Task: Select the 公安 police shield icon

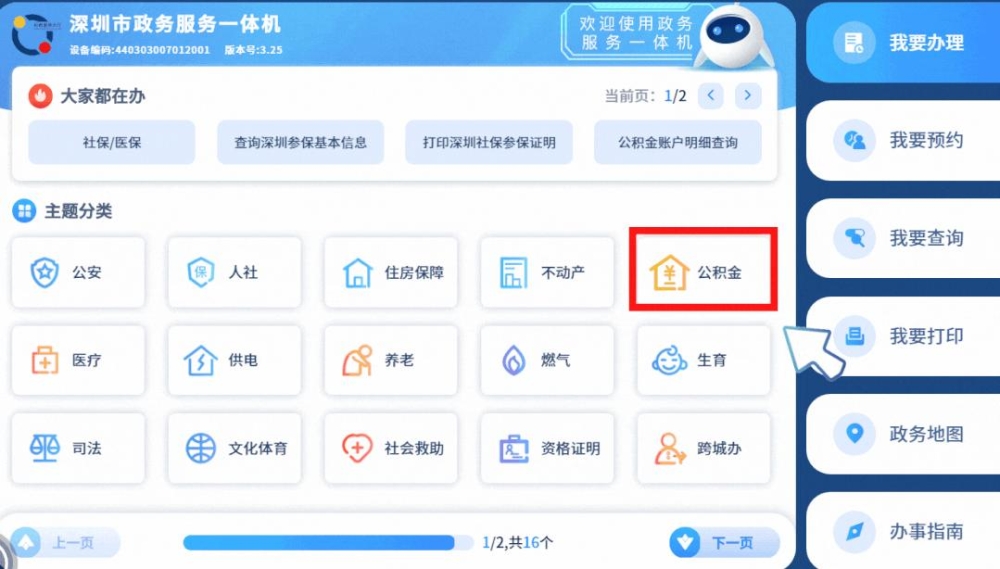Action: click(45, 272)
